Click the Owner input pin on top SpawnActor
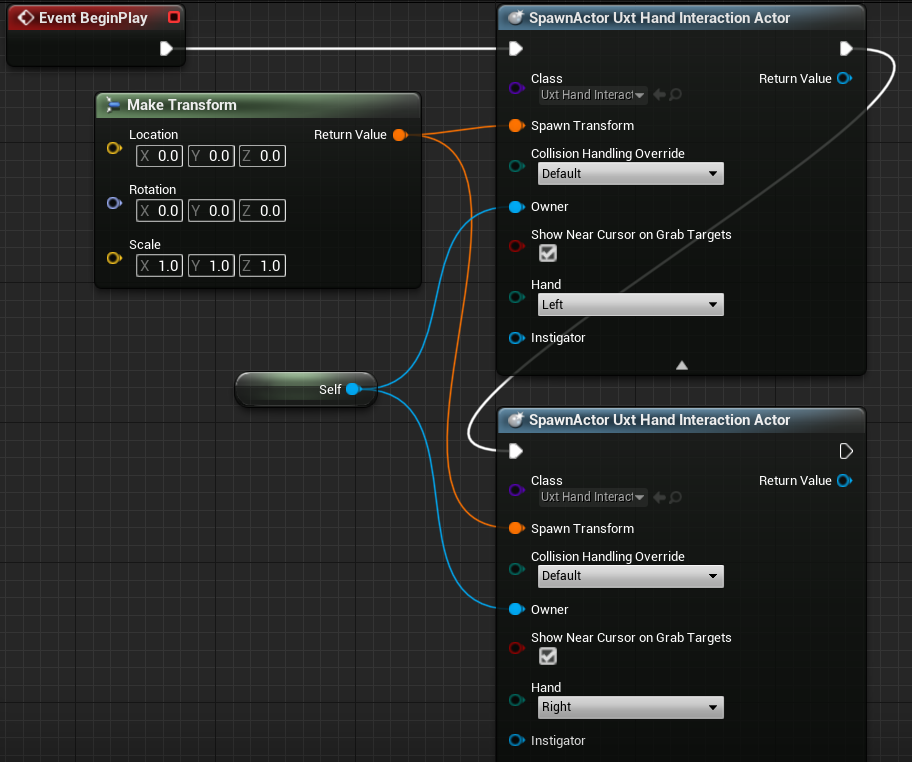Image resolution: width=912 pixels, height=762 pixels. click(x=516, y=206)
